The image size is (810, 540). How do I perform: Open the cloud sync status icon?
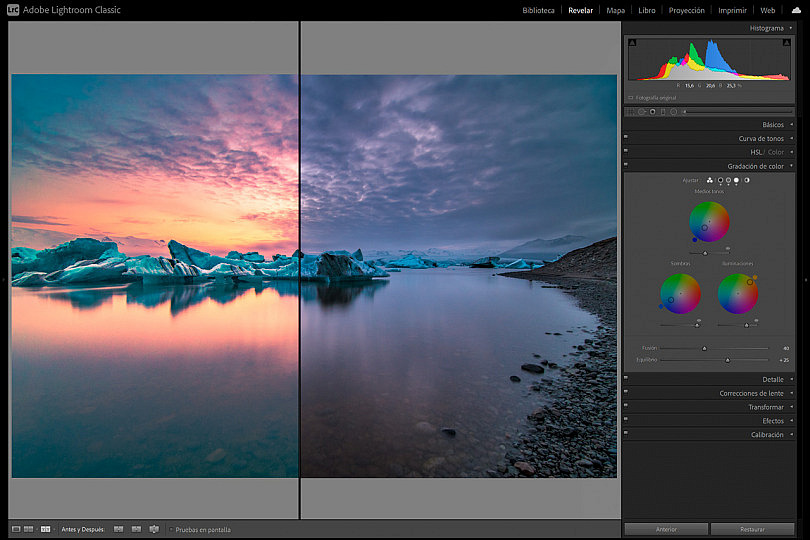[x=796, y=10]
